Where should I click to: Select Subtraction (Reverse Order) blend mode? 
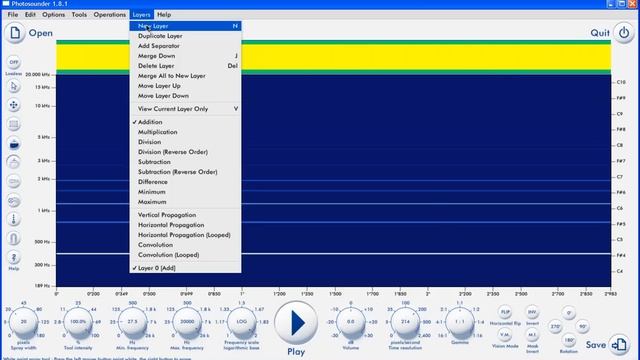click(x=185, y=172)
